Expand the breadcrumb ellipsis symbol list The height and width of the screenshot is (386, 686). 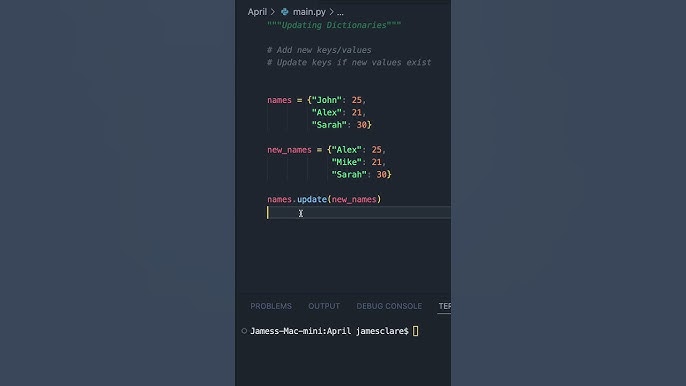[x=340, y=12]
